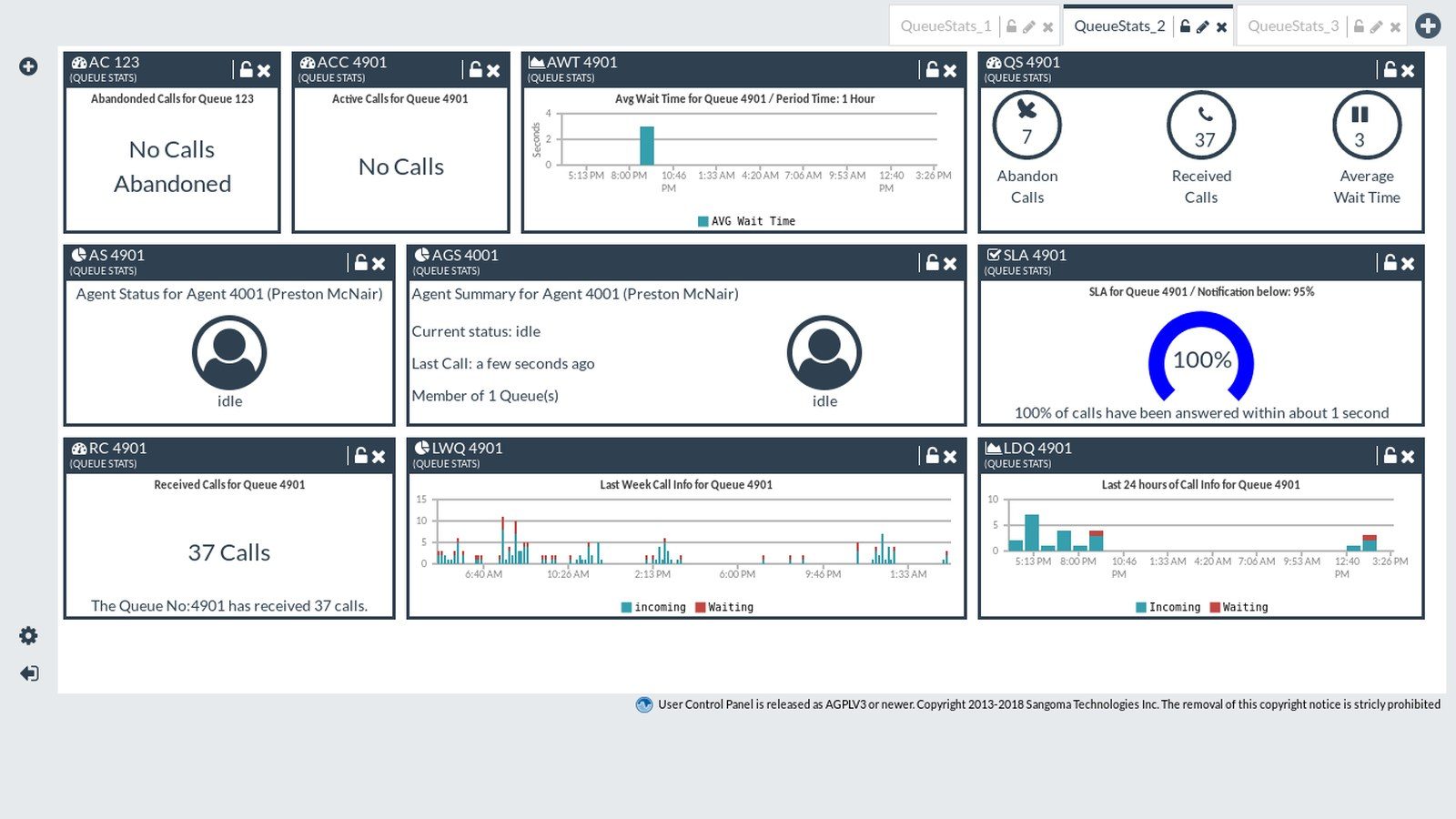Click the Average Wait Time pause circle
This screenshot has width=1456, height=819.
pyautogui.click(x=1367, y=125)
